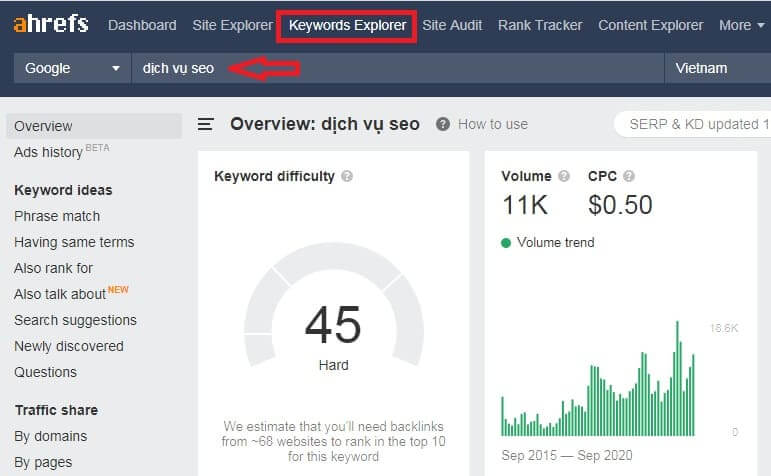Click the keyword search field
This screenshot has width=771, height=476.
(x=398, y=68)
